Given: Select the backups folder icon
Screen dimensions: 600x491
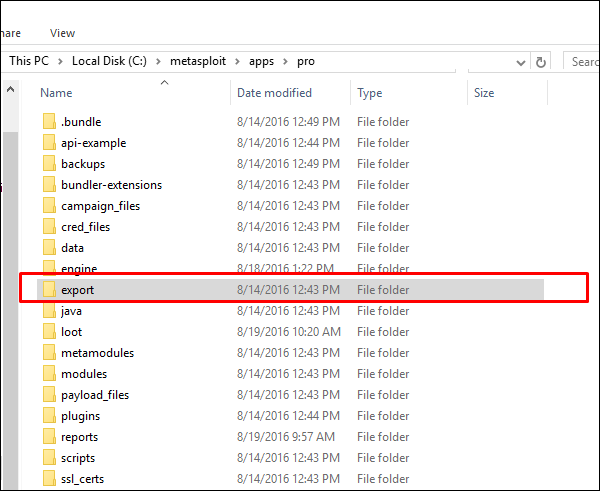Looking at the screenshot, I should tap(49, 163).
